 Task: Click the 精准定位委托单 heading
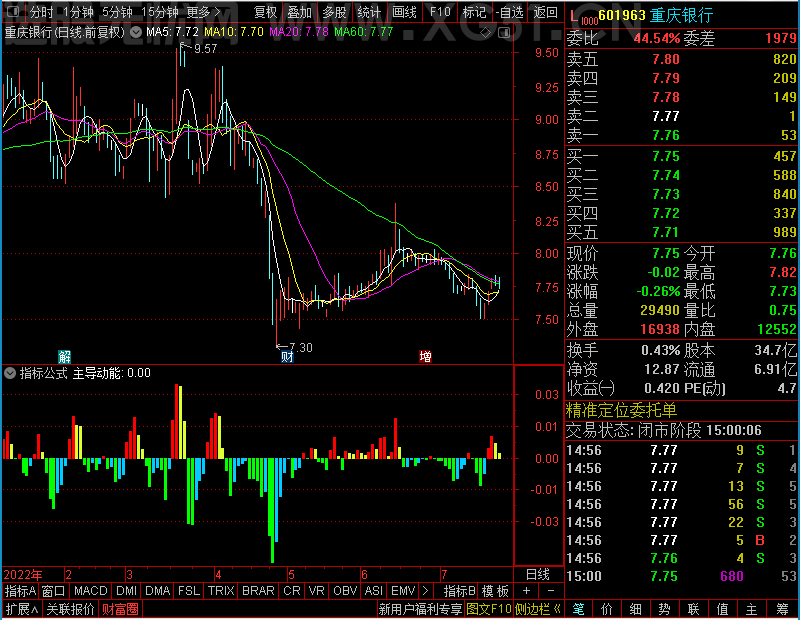pos(621,410)
